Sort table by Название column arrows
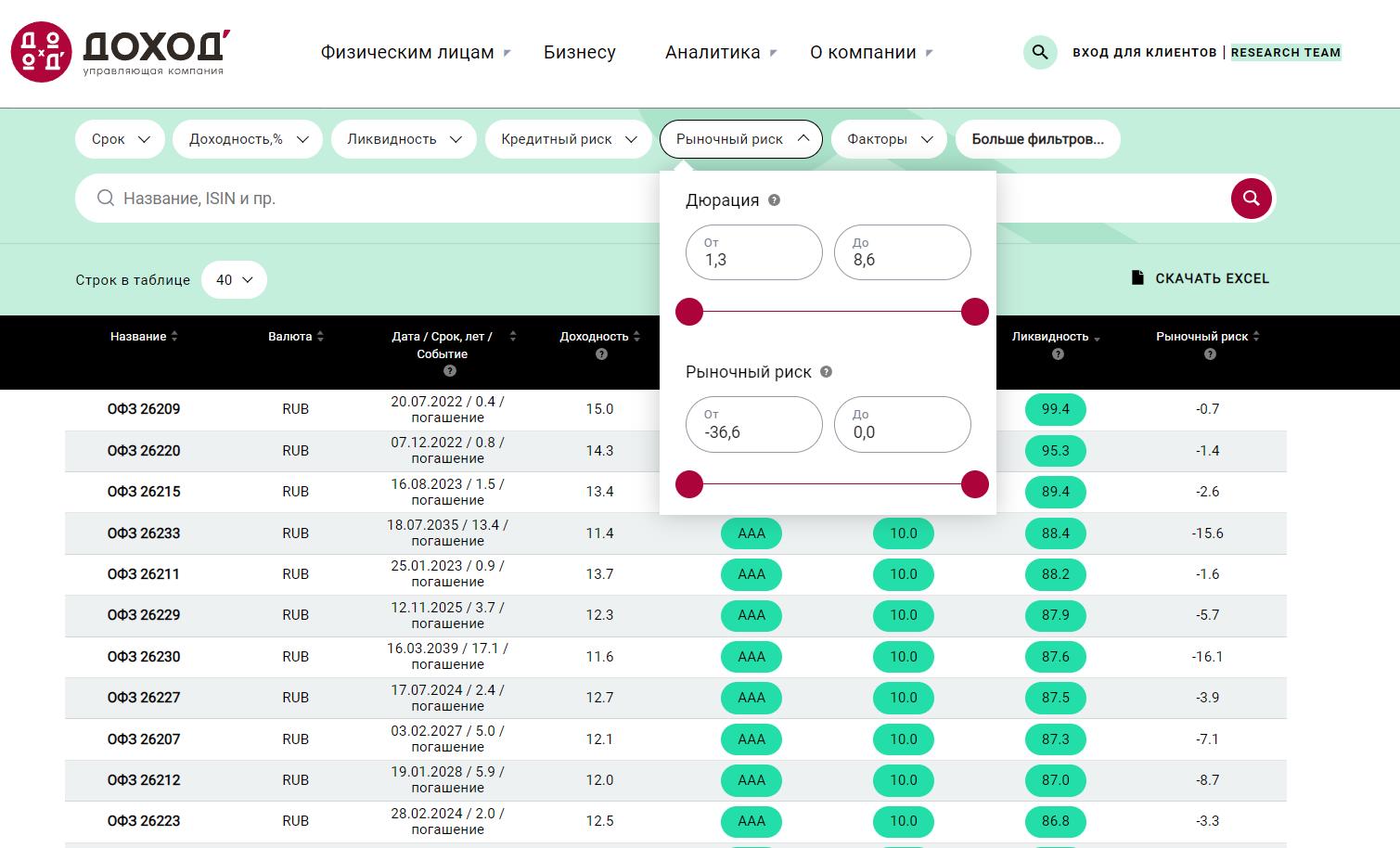Image resolution: width=1400 pixels, height=848 pixels. [174, 337]
